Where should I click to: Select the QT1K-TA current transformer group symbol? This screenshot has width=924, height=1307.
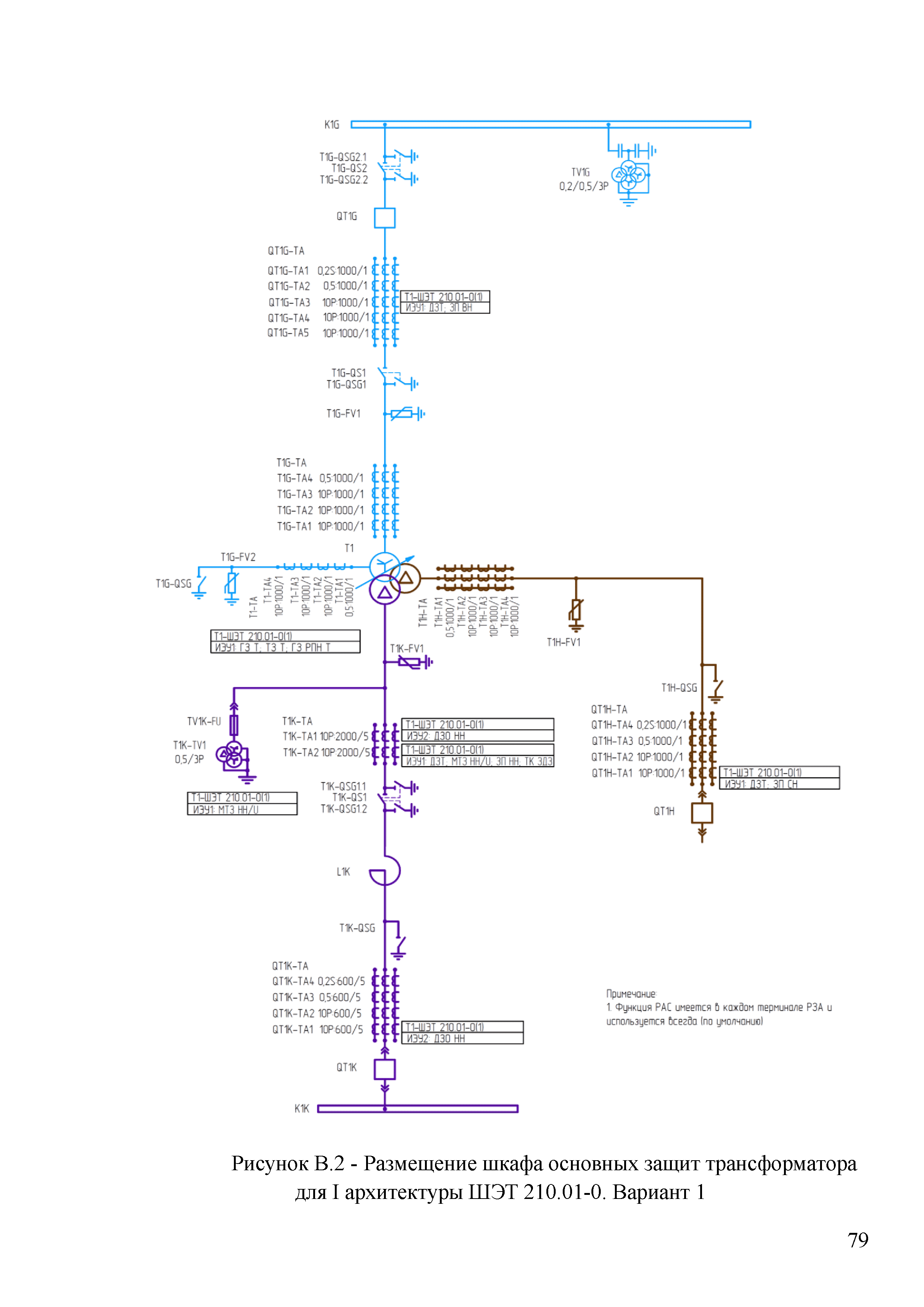(x=385, y=1005)
